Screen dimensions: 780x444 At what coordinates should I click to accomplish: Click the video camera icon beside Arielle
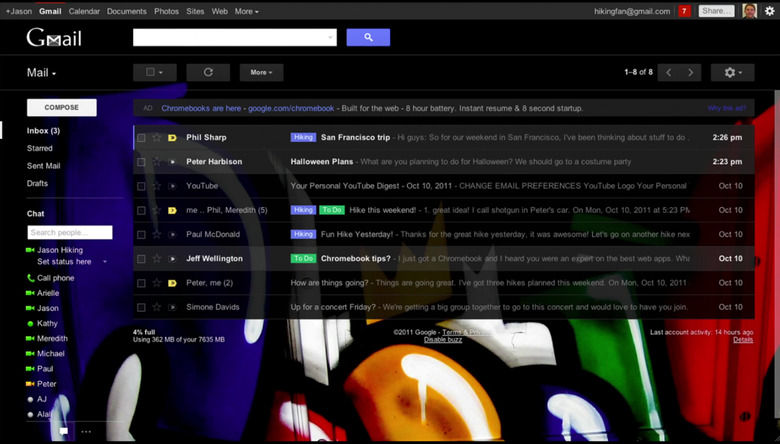(30, 293)
